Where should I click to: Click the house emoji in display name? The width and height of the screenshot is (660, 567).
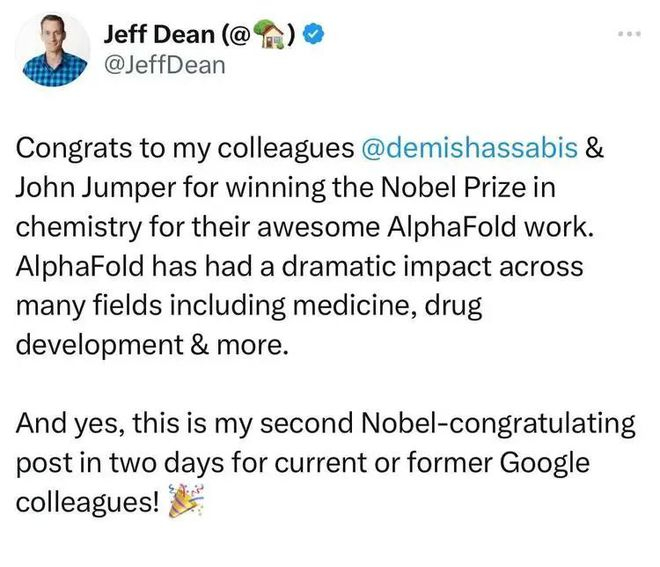(269, 34)
